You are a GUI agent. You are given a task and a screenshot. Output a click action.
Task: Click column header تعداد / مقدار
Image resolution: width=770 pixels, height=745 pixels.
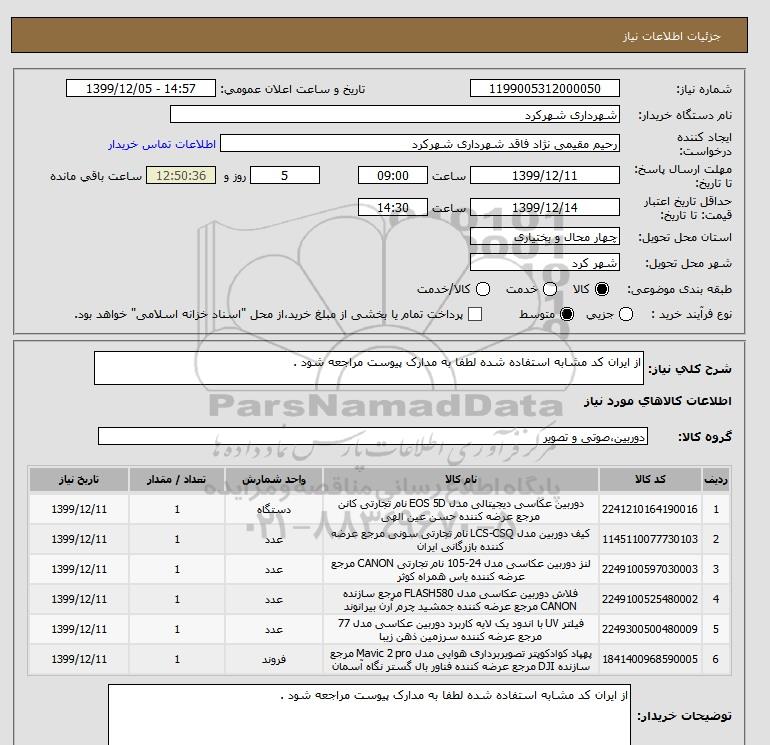click(x=177, y=479)
